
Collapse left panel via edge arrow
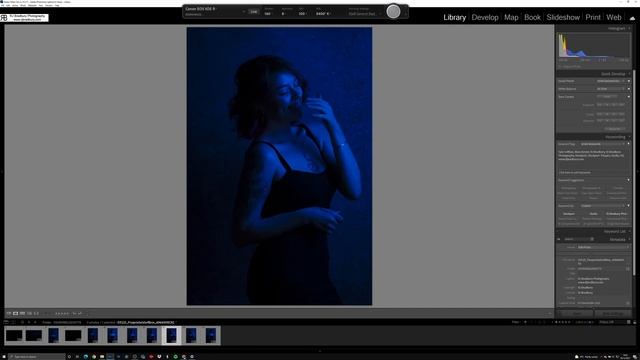(x=2, y=171)
